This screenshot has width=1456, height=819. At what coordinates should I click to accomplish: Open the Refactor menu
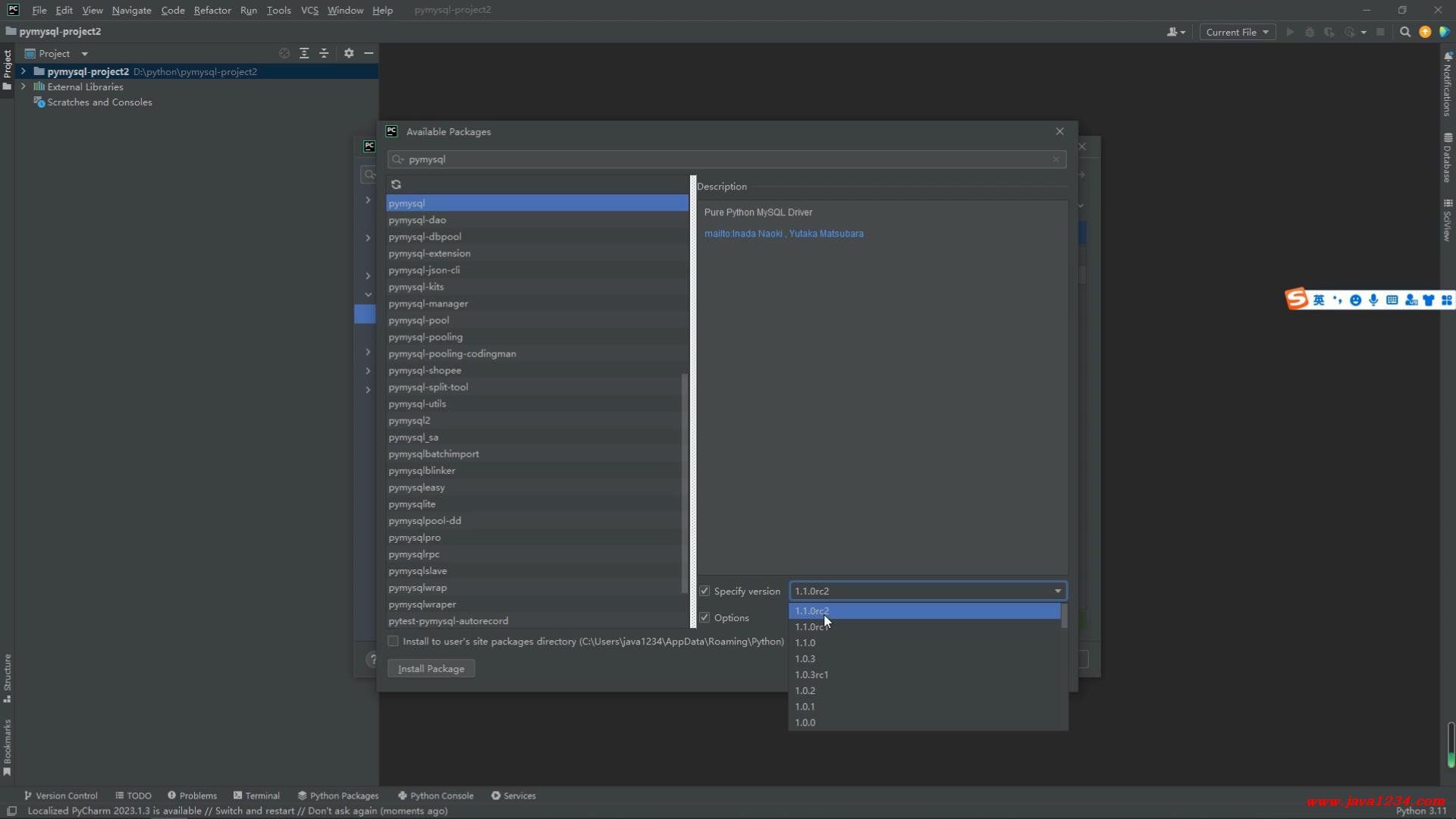tap(212, 10)
